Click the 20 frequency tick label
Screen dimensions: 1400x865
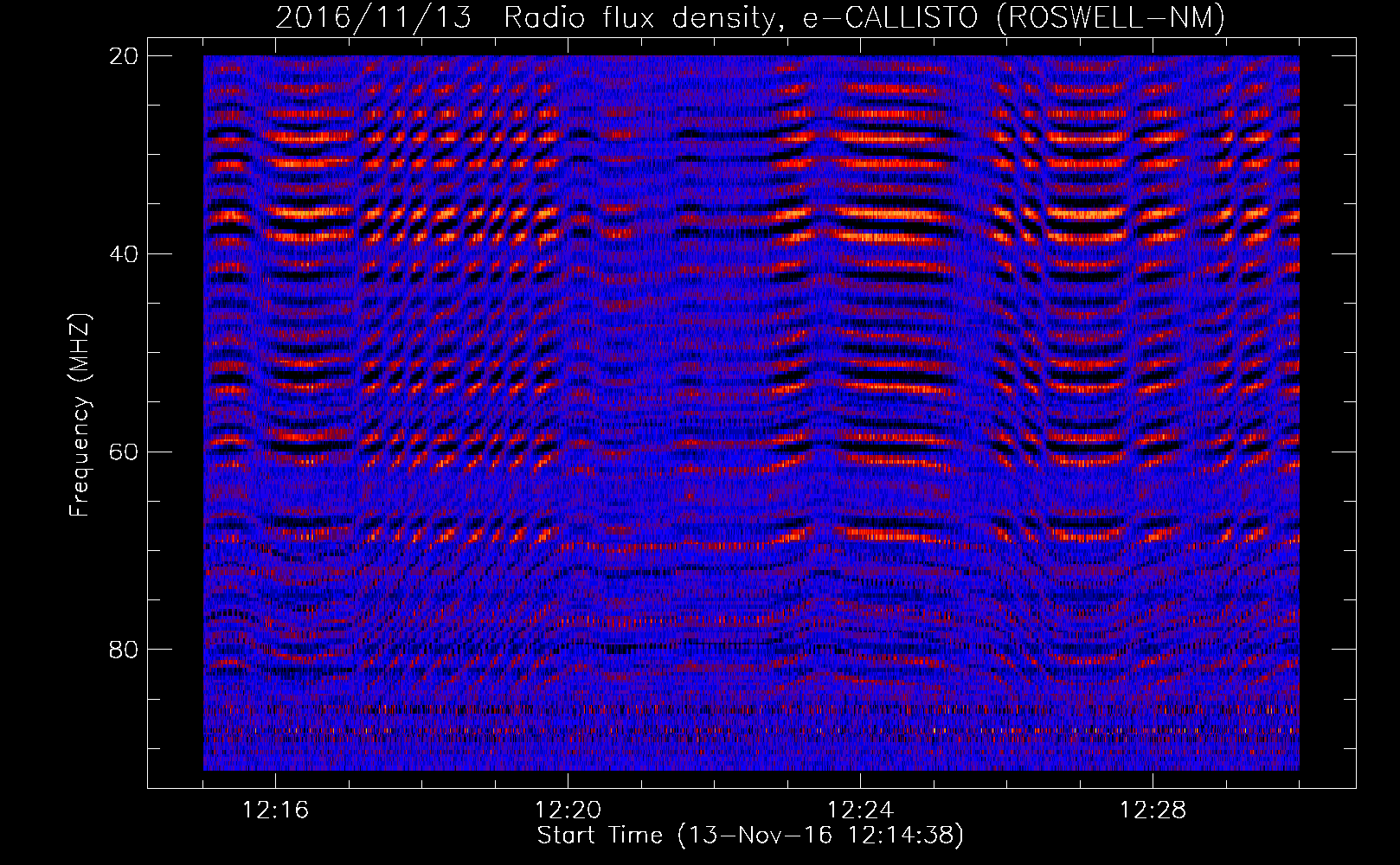125,56
